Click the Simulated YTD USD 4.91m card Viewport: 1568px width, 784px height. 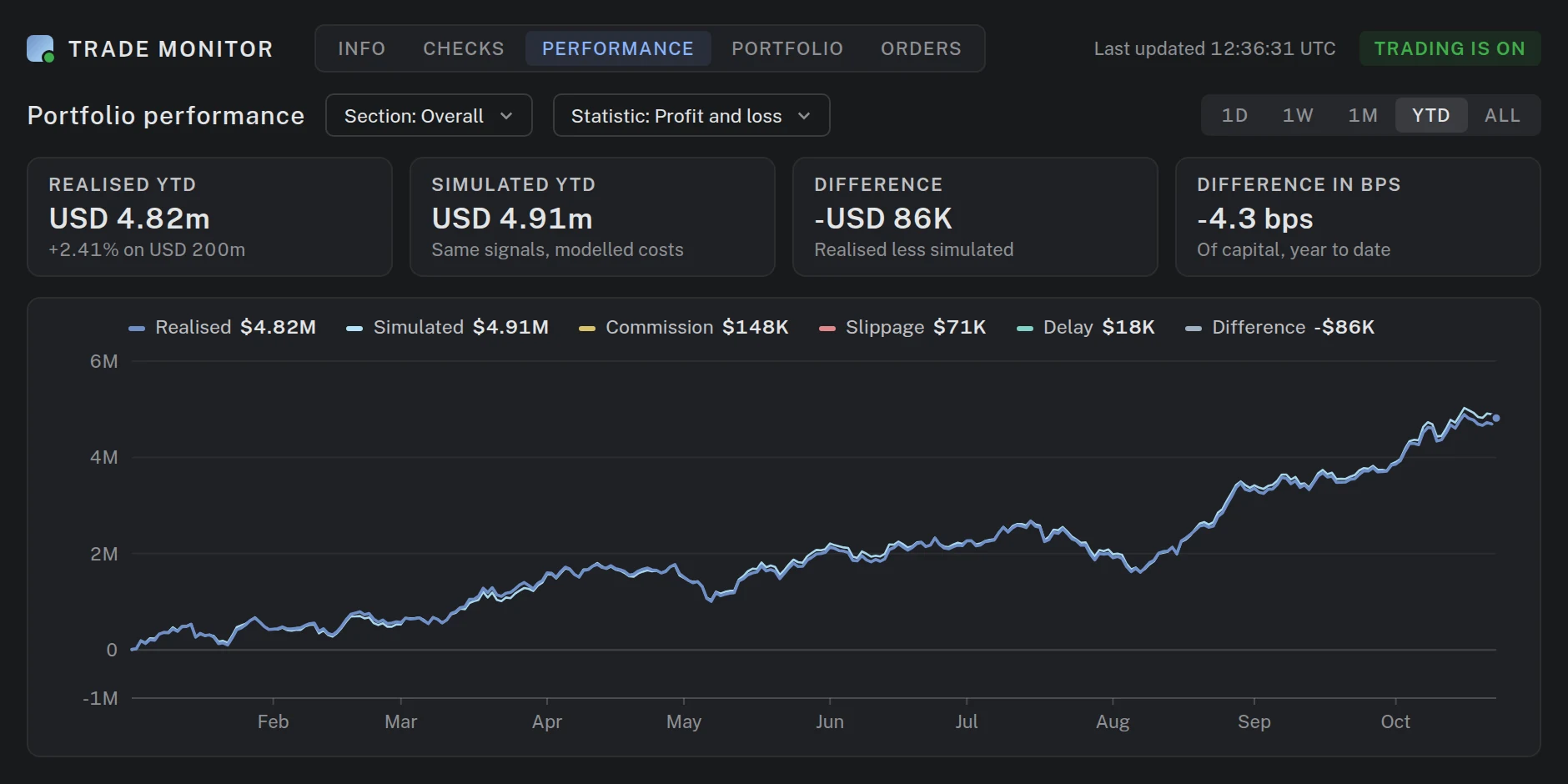[x=592, y=217]
